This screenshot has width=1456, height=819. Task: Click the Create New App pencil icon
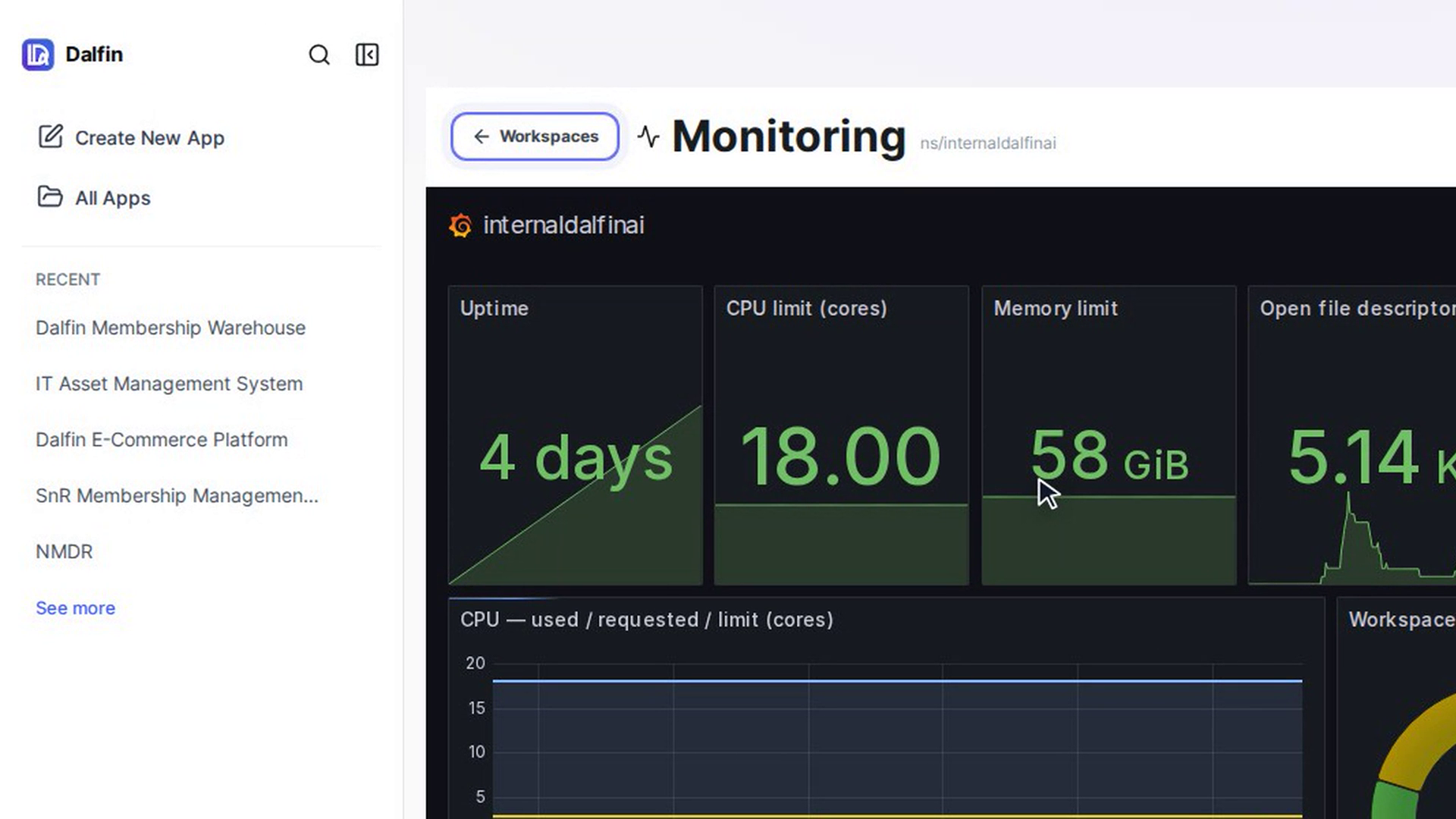click(x=51, y=136)
